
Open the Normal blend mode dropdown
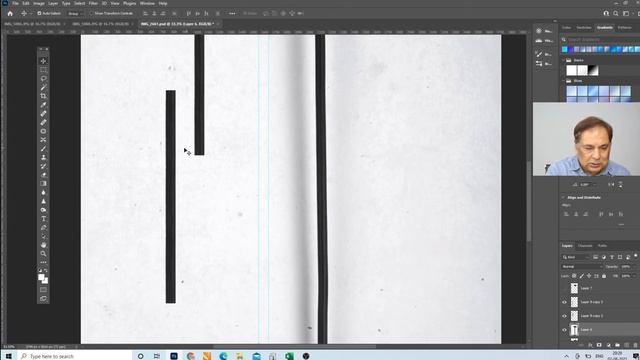tap(581, 267)
